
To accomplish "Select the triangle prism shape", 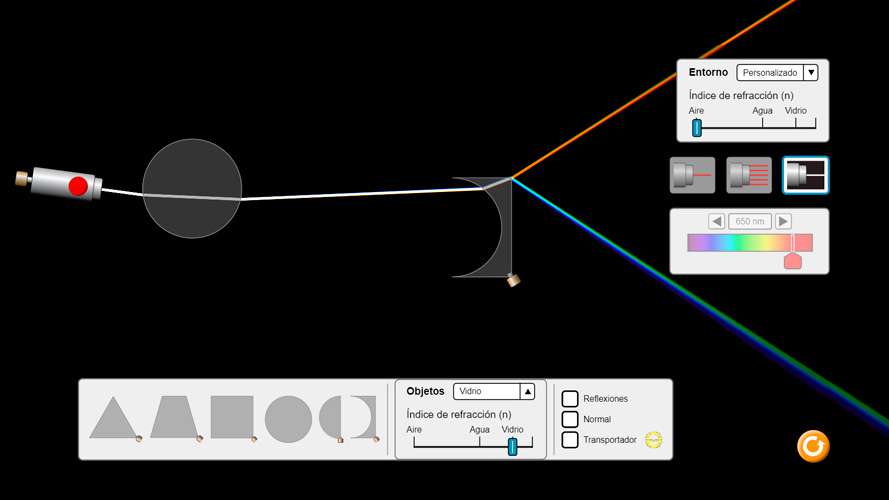I will pyautogui.click(x=112, y=418).
